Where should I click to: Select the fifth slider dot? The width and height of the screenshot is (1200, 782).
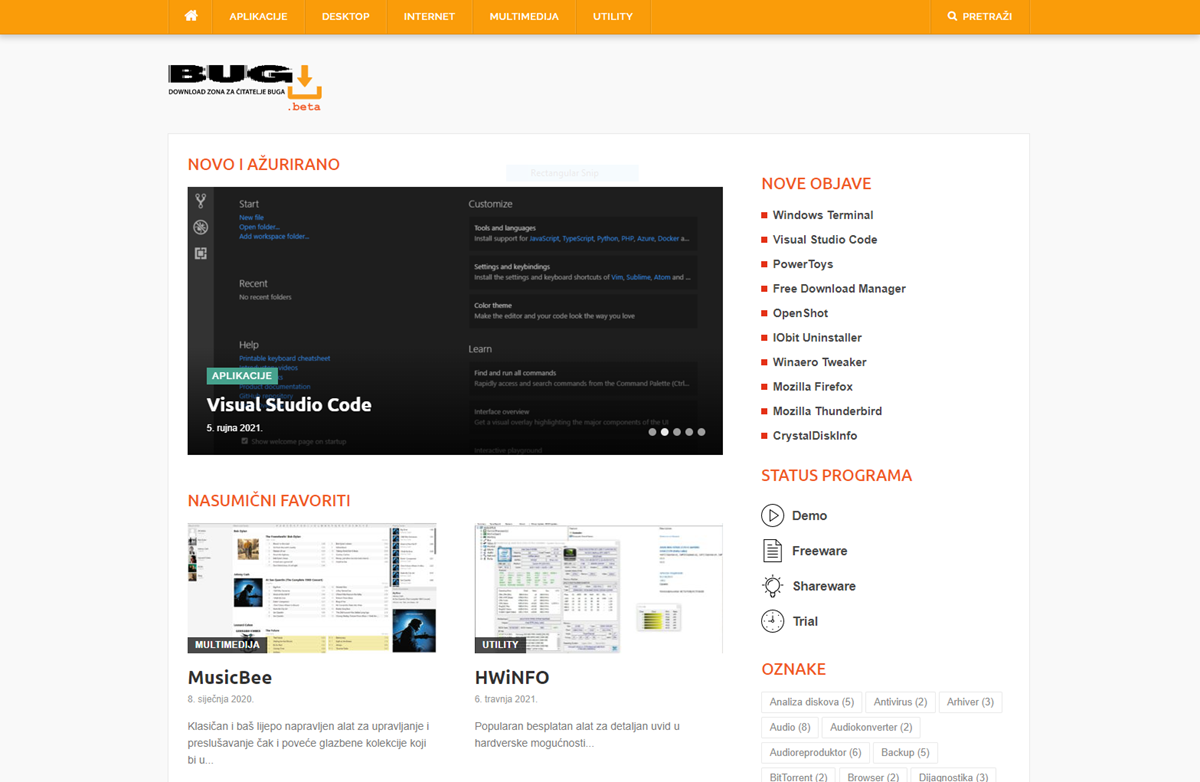(x=701, y=432)
